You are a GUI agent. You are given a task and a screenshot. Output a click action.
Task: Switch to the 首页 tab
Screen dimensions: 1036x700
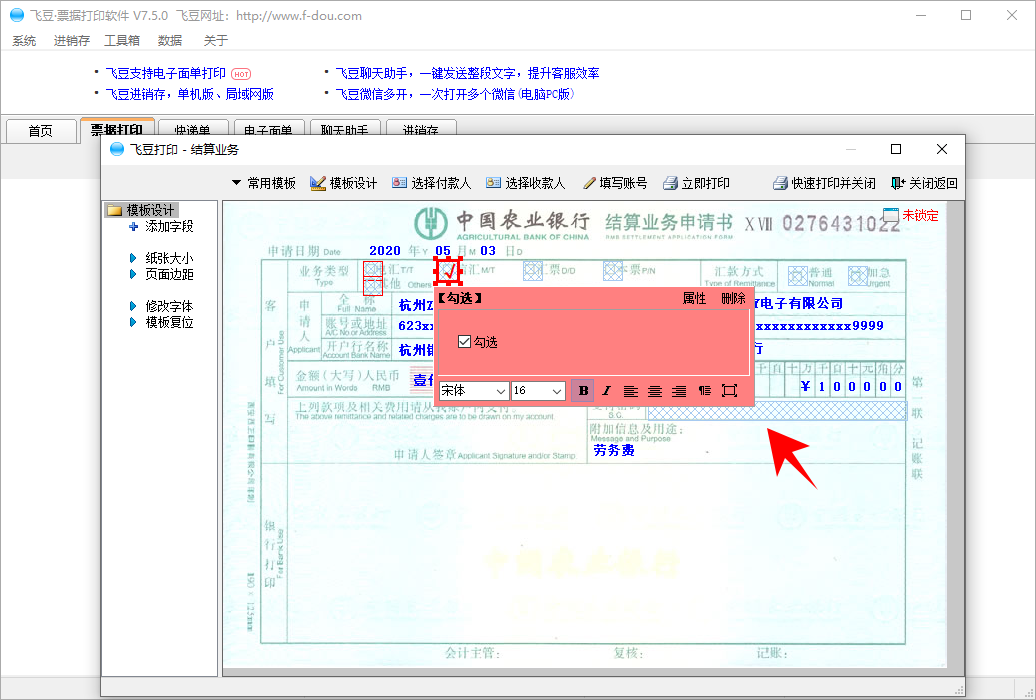coord(40,131)
